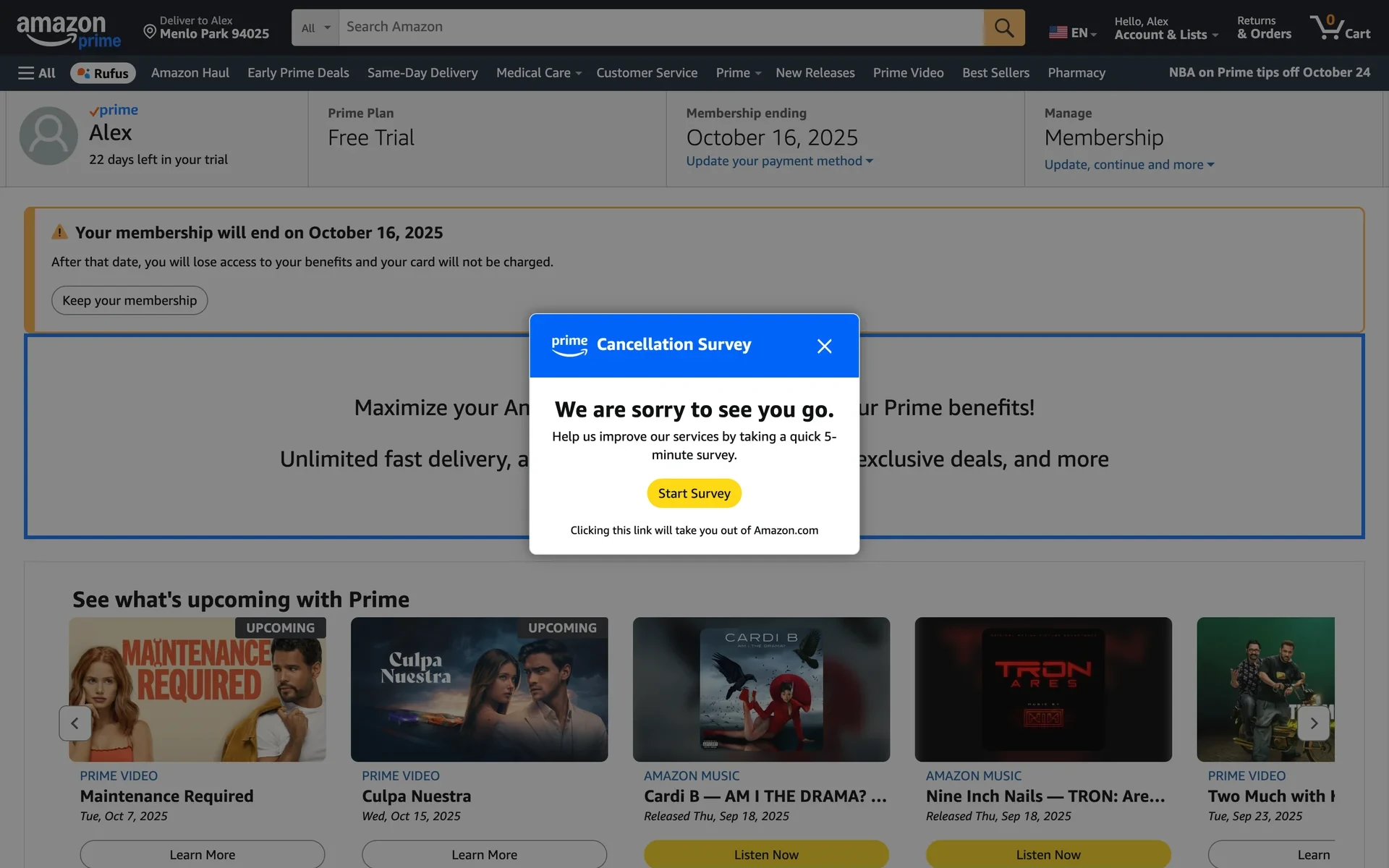
Task: Click the Nine Inch Nails TRON title
Action: (1045, 796)
